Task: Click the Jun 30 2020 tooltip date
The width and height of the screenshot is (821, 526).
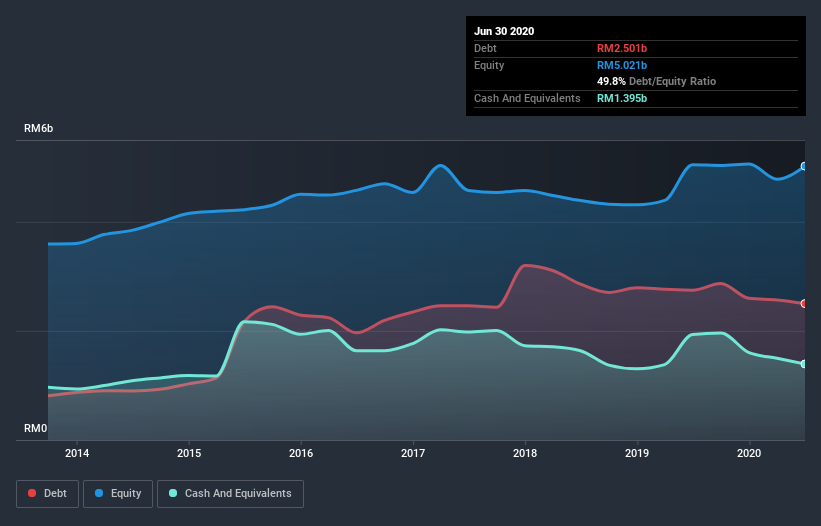Action: pos(504,31)
